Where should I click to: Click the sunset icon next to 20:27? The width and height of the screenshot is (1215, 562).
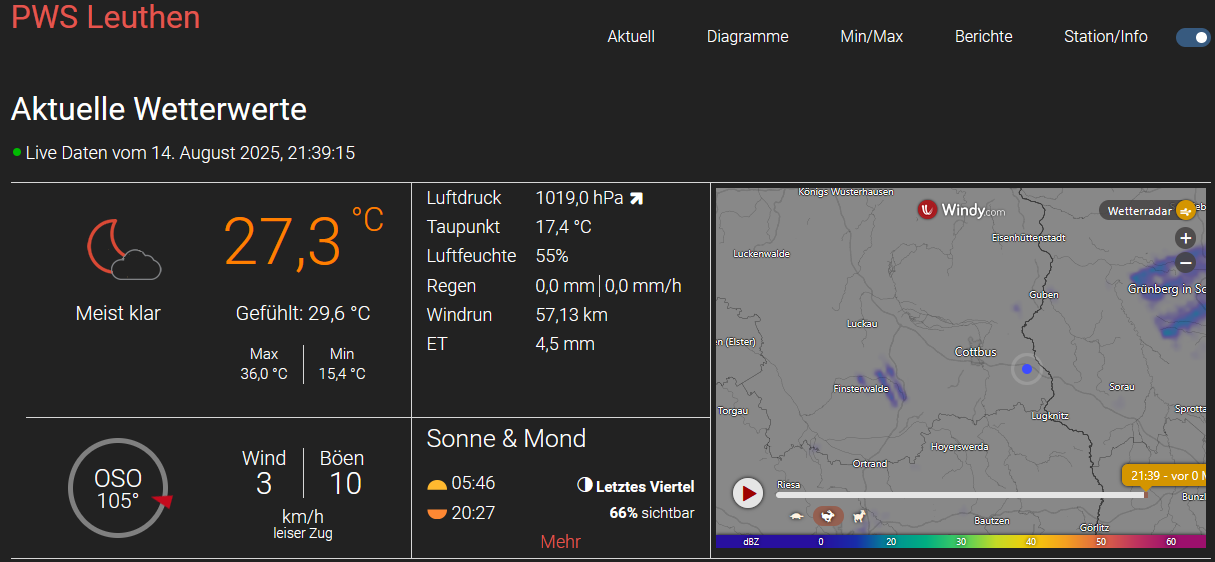pos(437,514)
